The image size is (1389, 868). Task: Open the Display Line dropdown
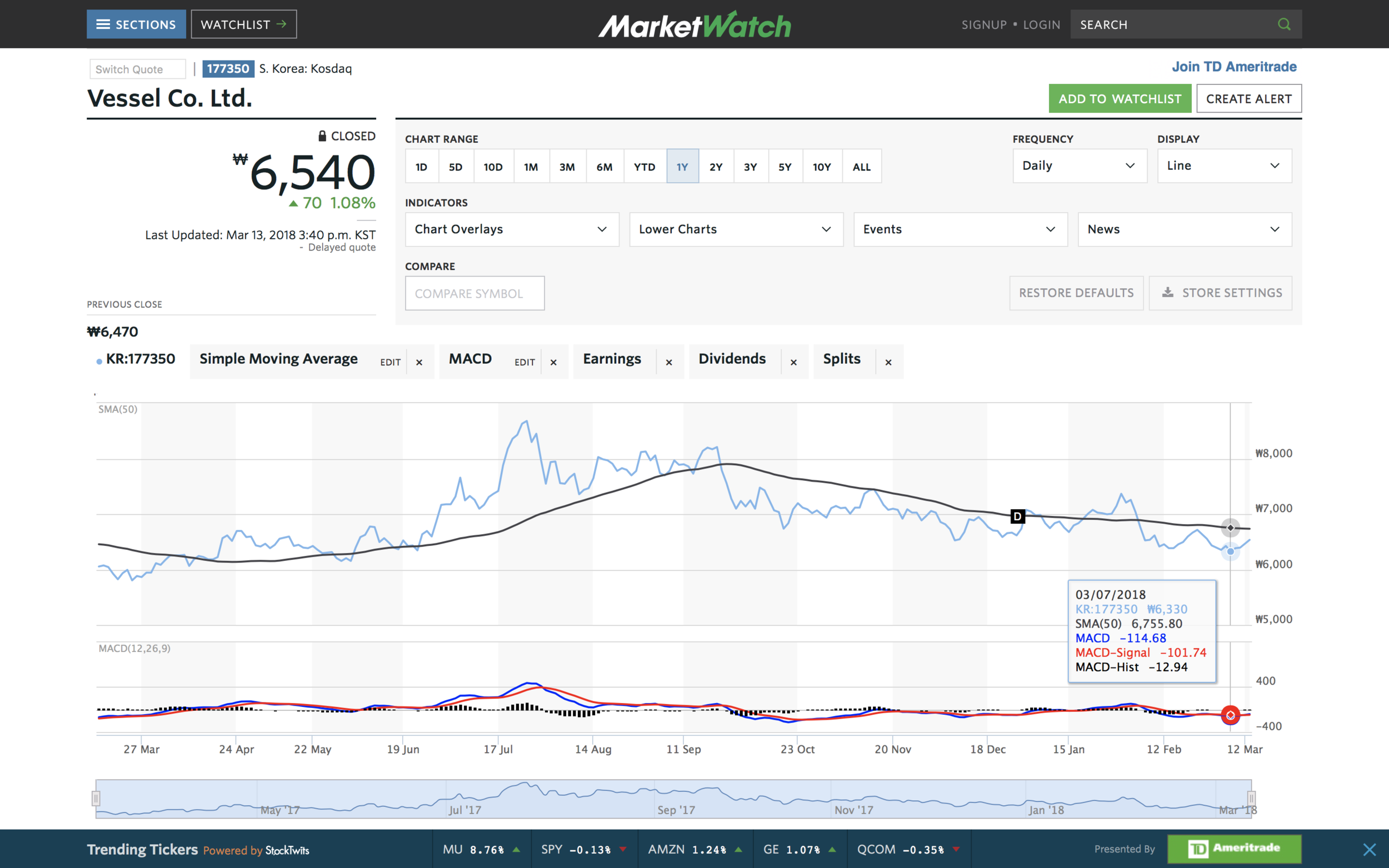1224,166
